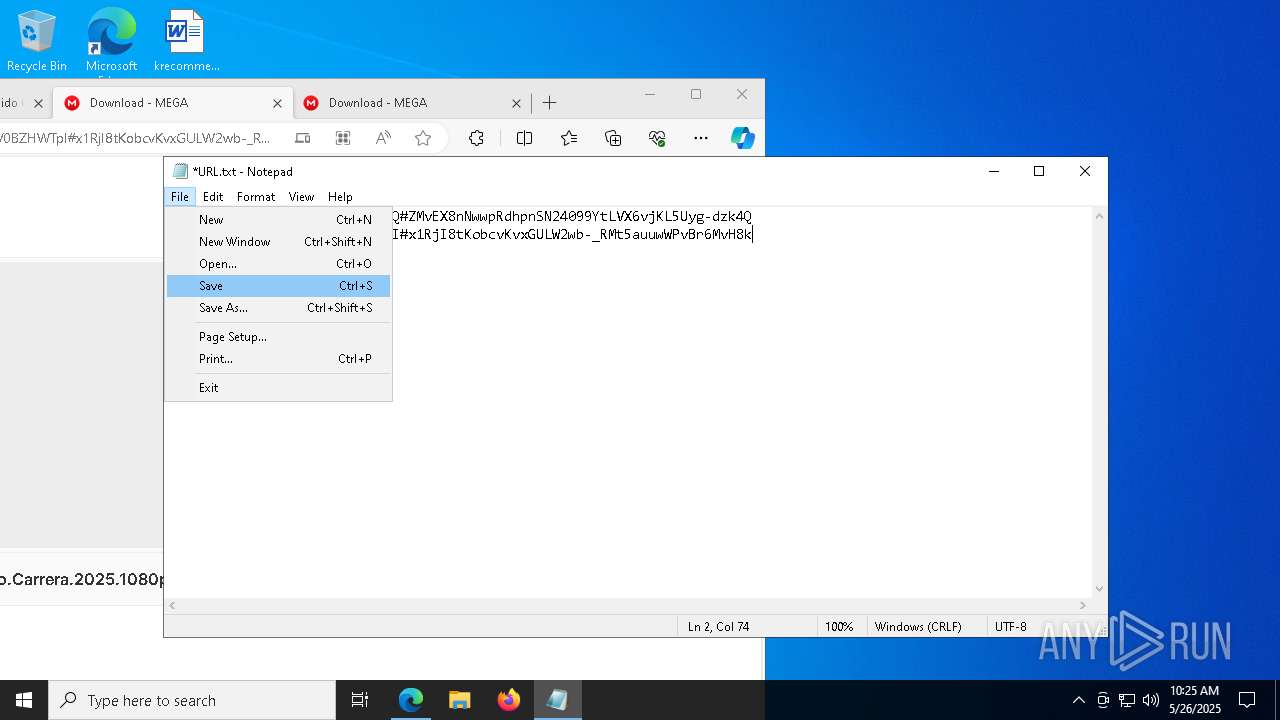Viewport: 1280px width, 720px height.
Task: Click the second text line in Notepad
Action: coord(572,234)
